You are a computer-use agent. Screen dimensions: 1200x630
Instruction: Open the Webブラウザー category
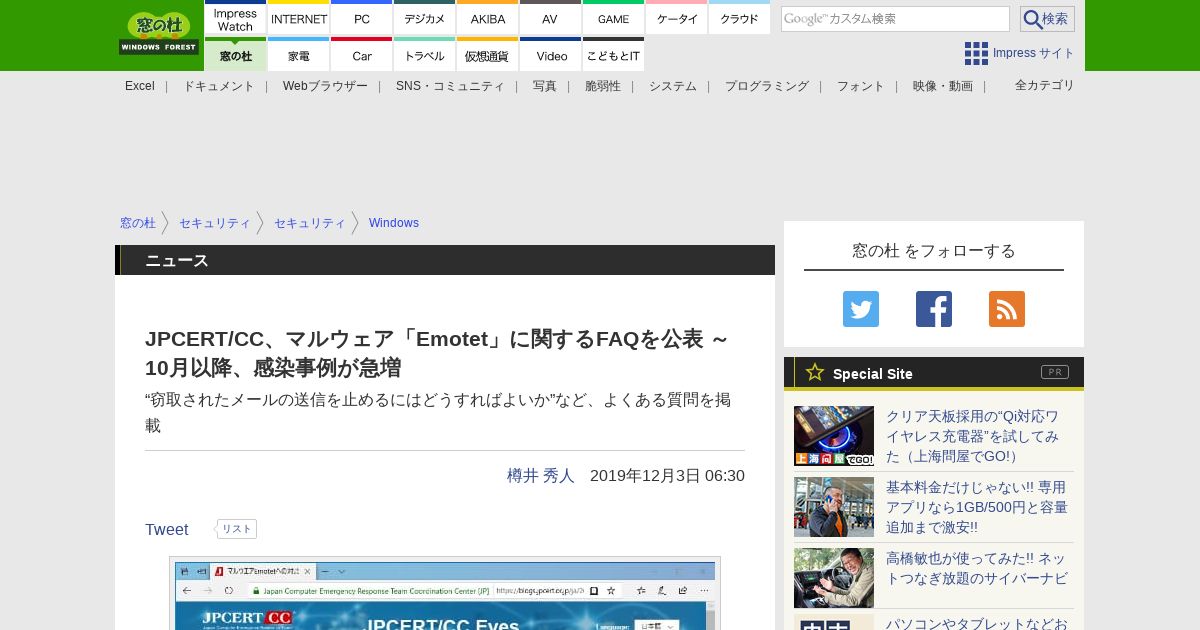pos(325,86)
